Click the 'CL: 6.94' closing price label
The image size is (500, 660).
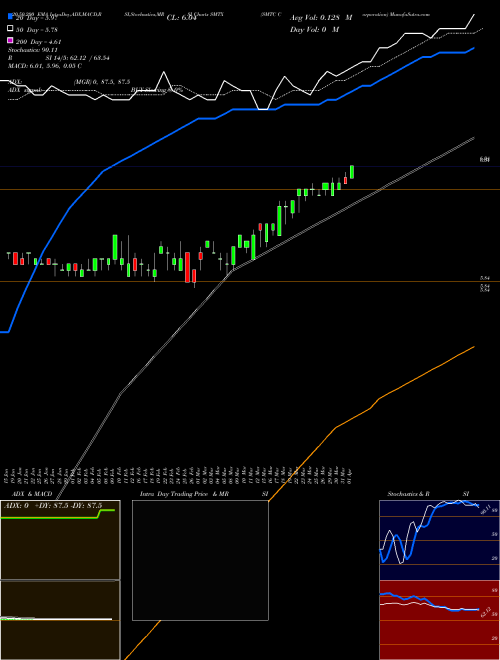click(x=181, y=18)
